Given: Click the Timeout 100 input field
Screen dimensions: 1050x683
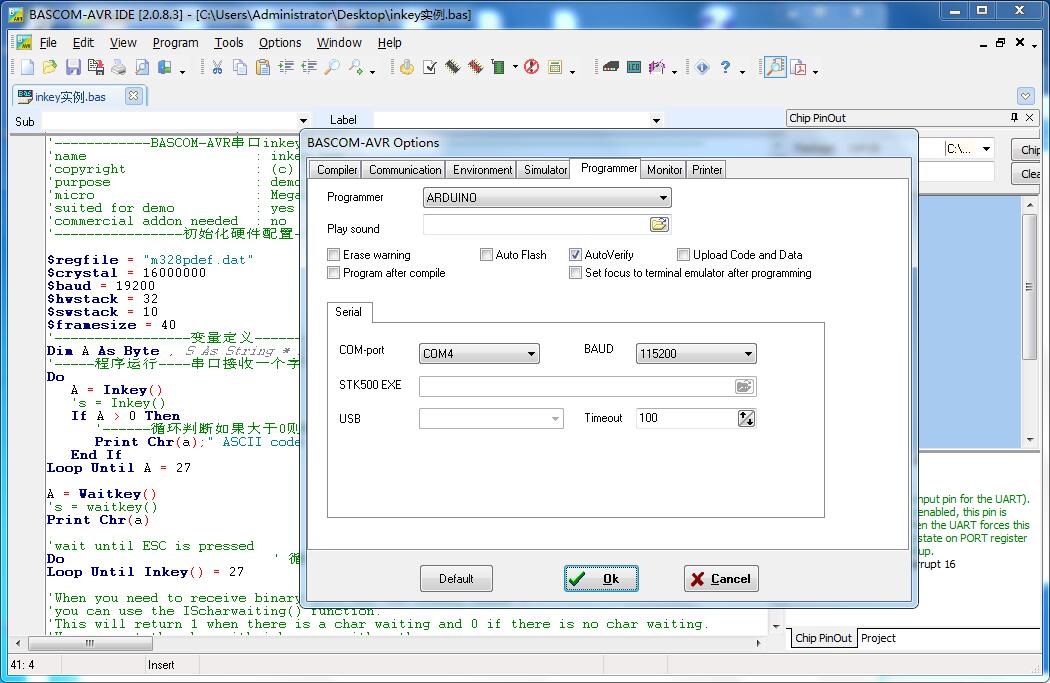Looking at the screenshot, I should (x=686, y=419).
